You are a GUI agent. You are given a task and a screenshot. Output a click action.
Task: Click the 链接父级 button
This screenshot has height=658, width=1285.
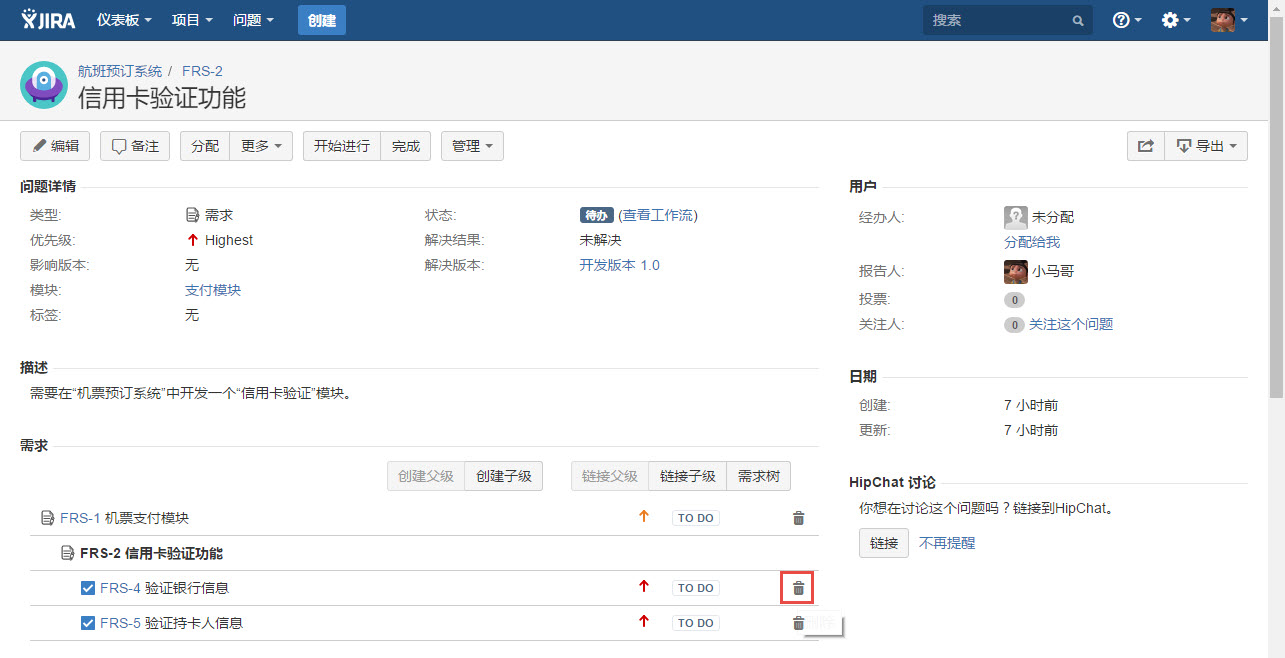pos(610,476)
